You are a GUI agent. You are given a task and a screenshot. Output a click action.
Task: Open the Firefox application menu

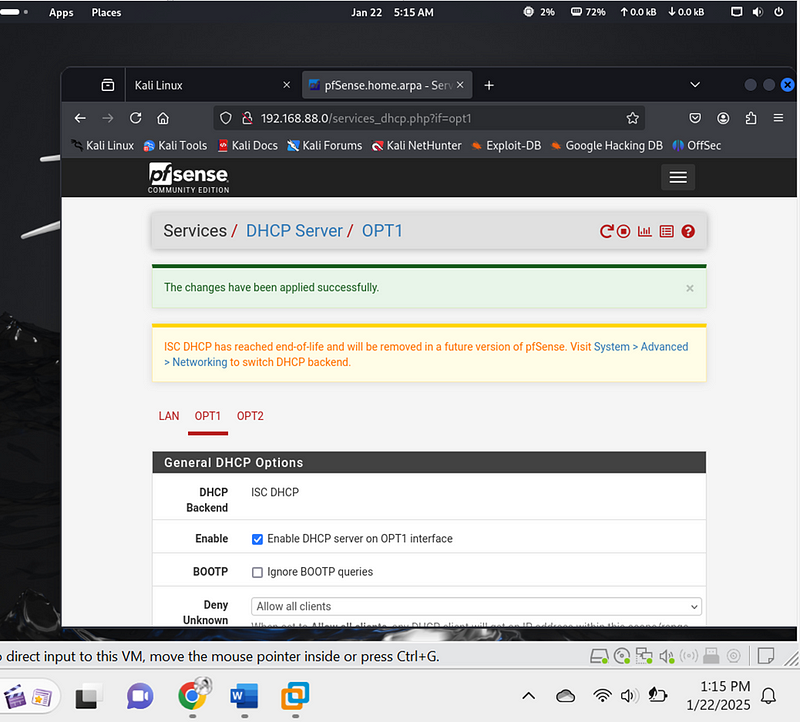pyautogui.click(x=778, y=118)
